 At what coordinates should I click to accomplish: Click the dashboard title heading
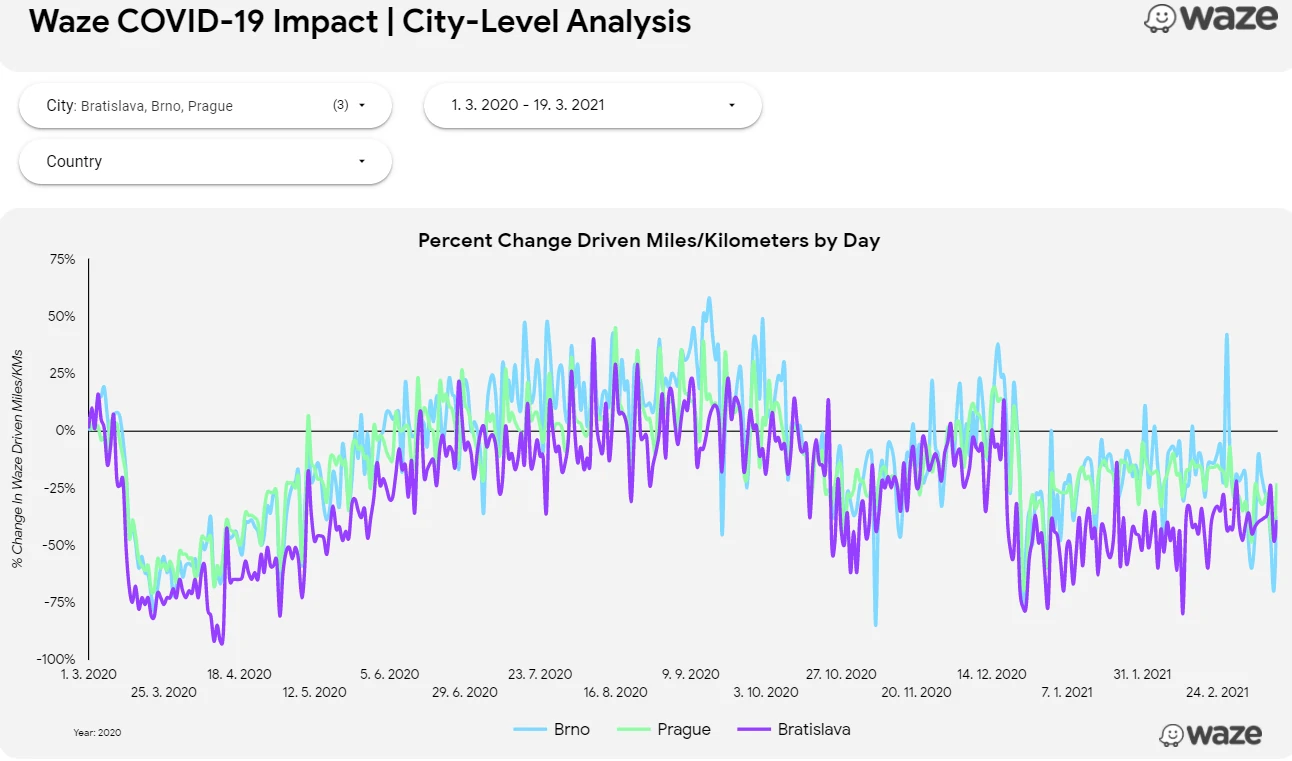pos(360,21)
